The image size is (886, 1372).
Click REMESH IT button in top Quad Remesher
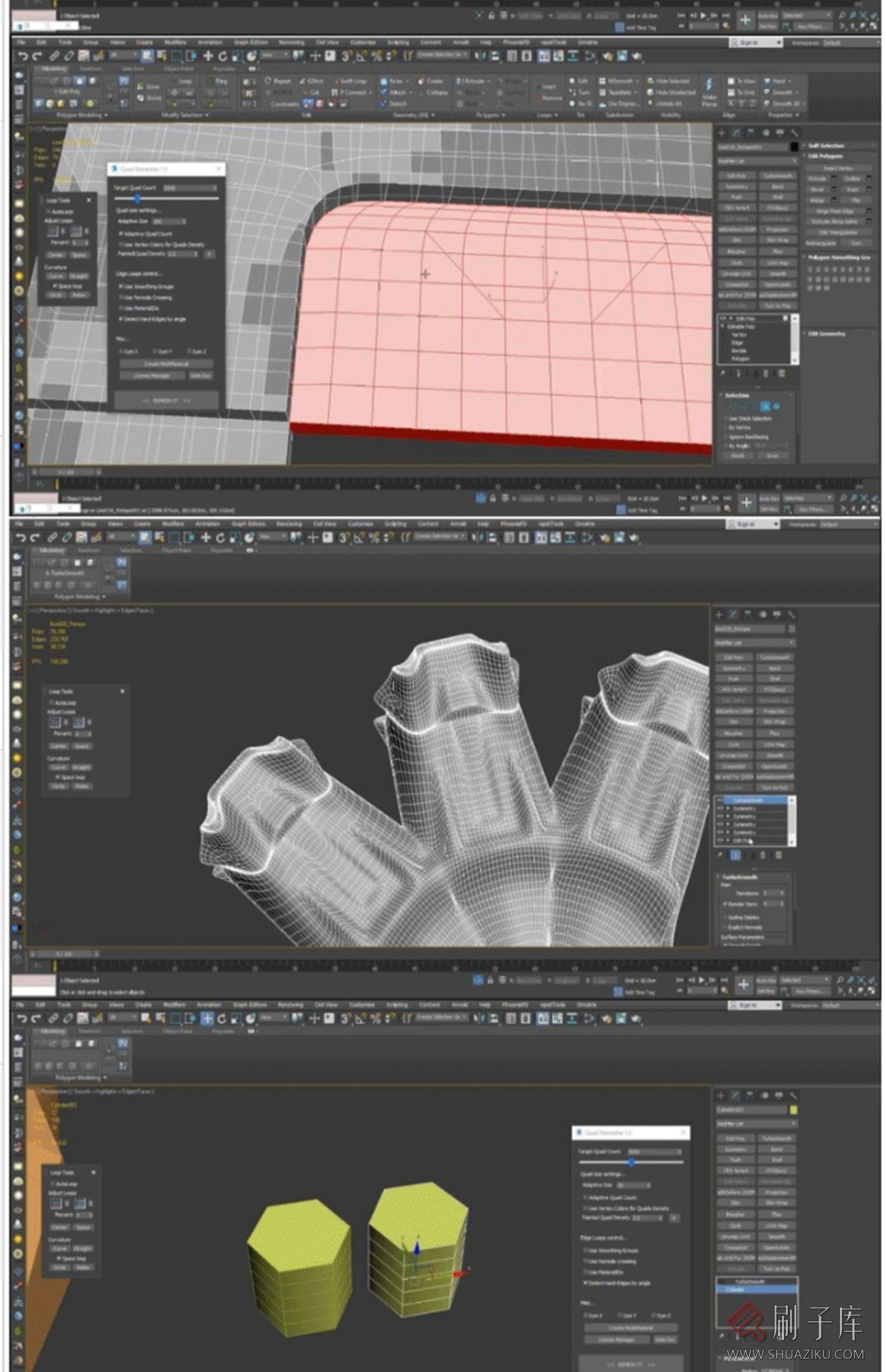pos(166,401)
